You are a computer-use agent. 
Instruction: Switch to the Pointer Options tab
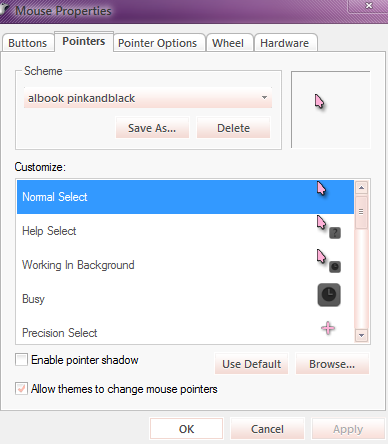click(x=157, y=43)
